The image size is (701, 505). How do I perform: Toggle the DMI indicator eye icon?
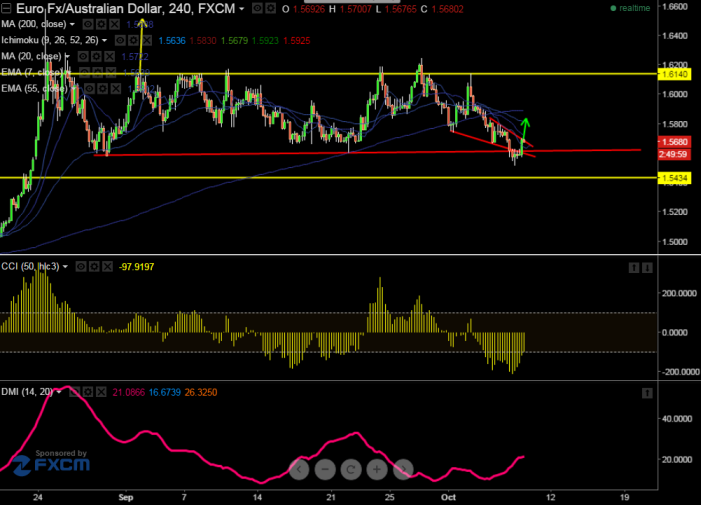(x=75, y=392)
